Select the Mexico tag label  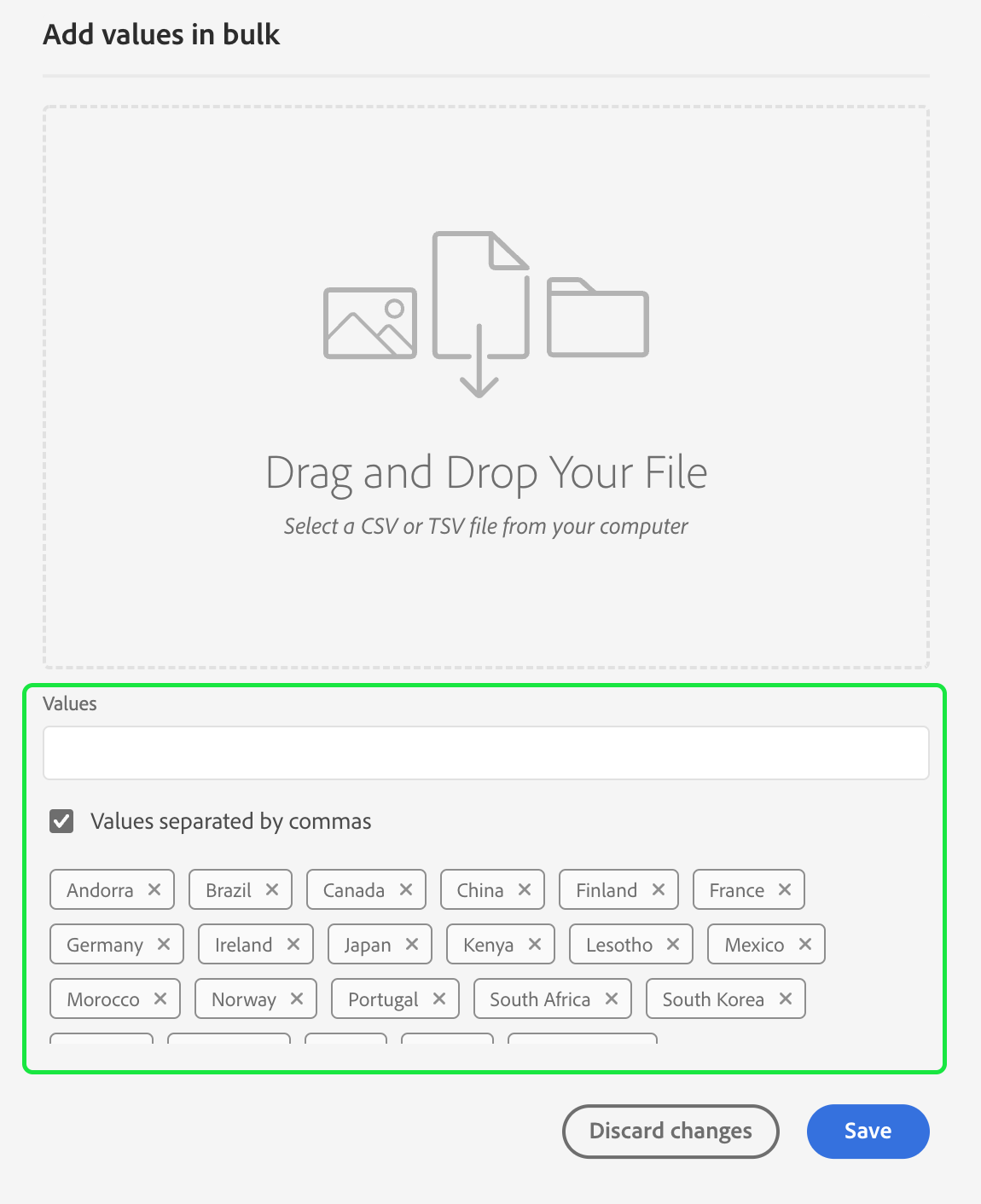click(x=755, y=945)
